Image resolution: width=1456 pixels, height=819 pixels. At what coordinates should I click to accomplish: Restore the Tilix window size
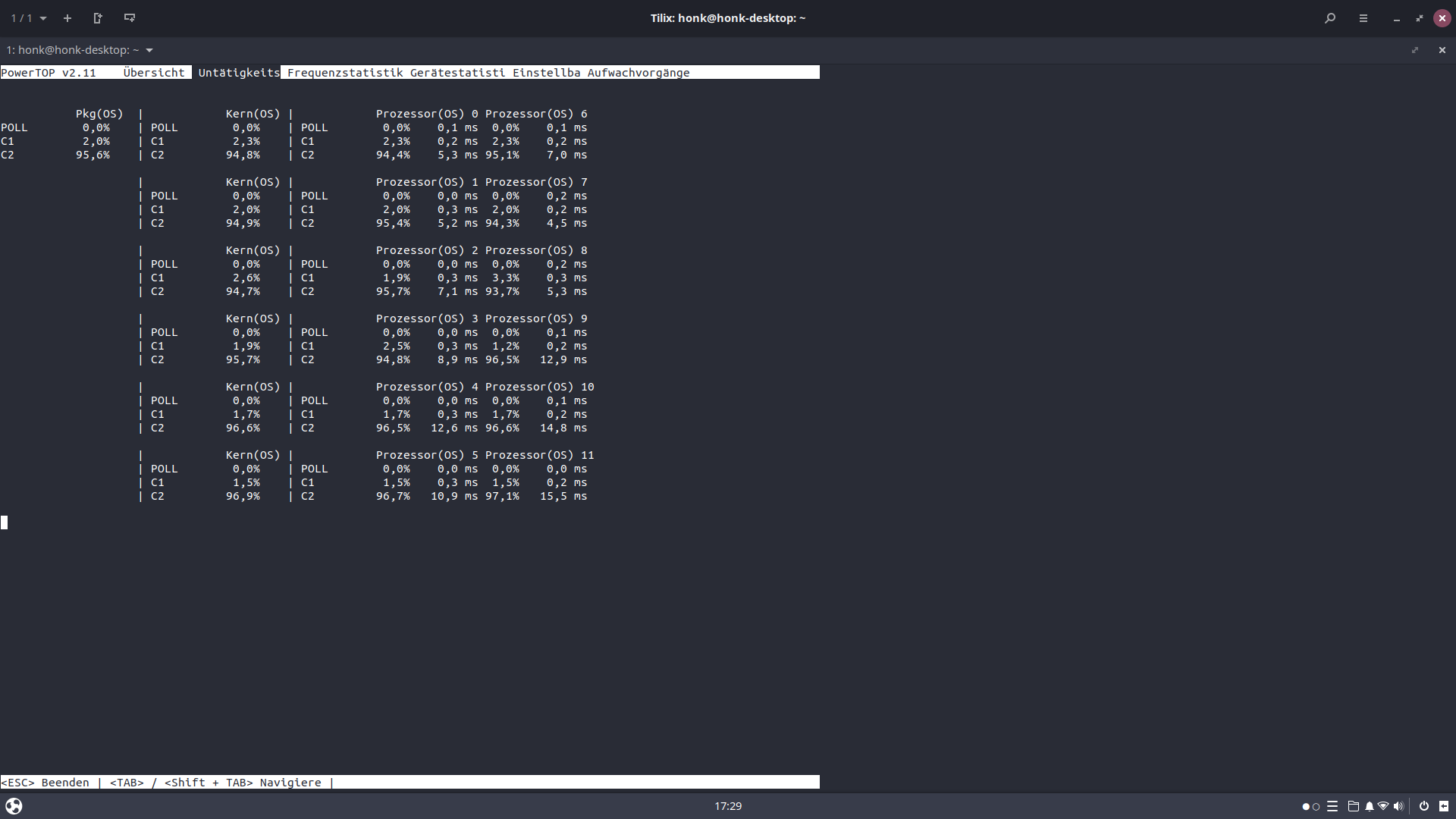[1420, 18]
